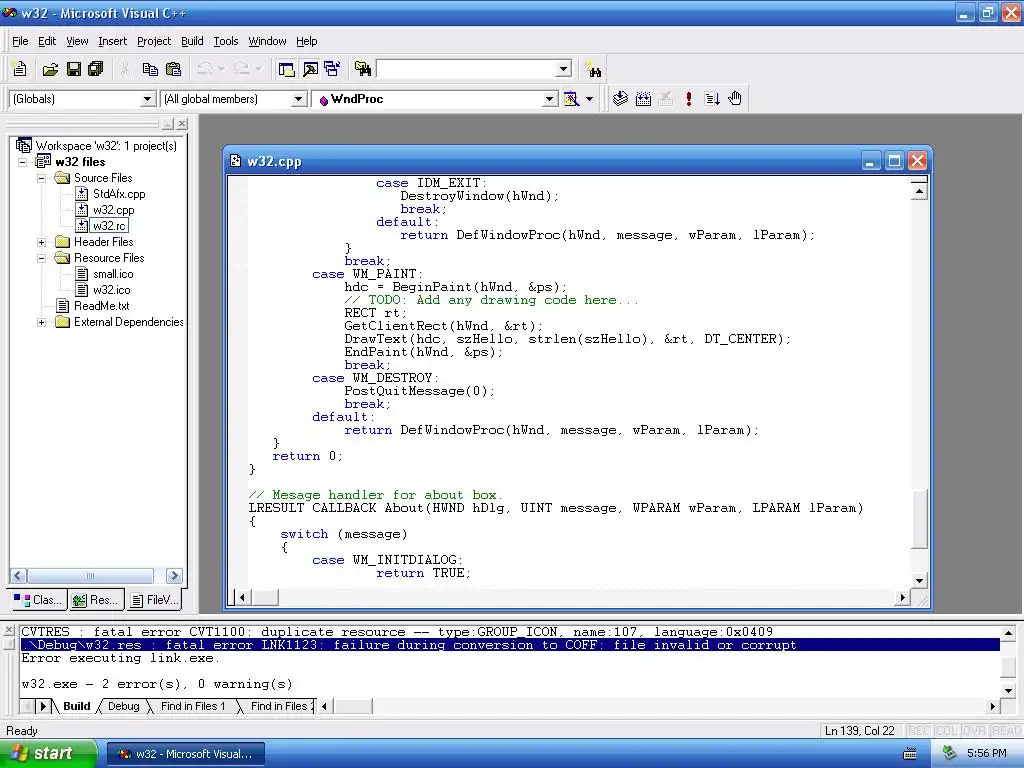Click the workspace pane scroll-right arrow
This screenshot has width=1024, height=768.
tap(174, 575)
